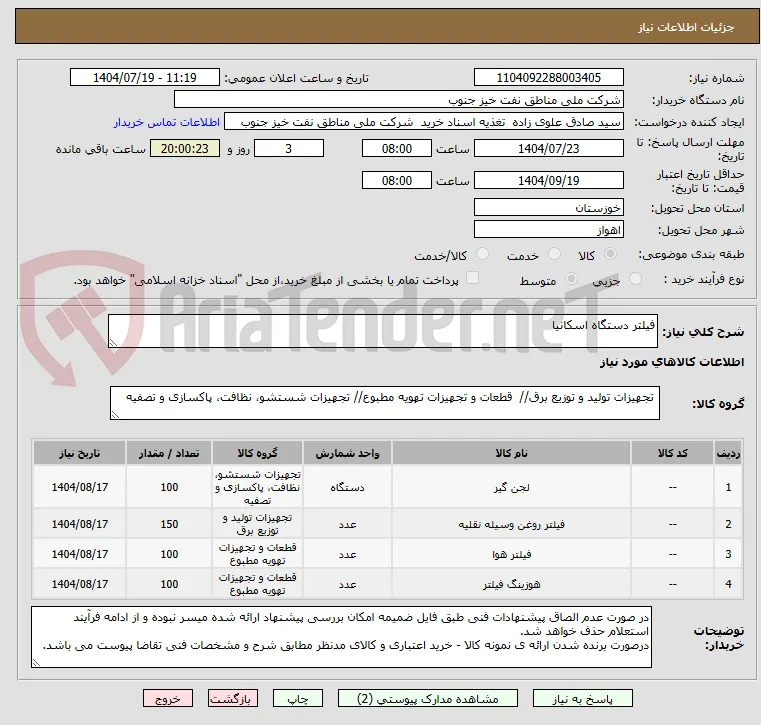Click the city field اهواز

click(548, 230)
